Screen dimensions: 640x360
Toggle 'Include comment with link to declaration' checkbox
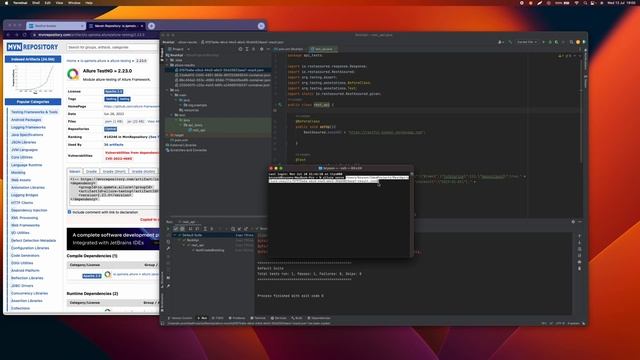point(69,212)
